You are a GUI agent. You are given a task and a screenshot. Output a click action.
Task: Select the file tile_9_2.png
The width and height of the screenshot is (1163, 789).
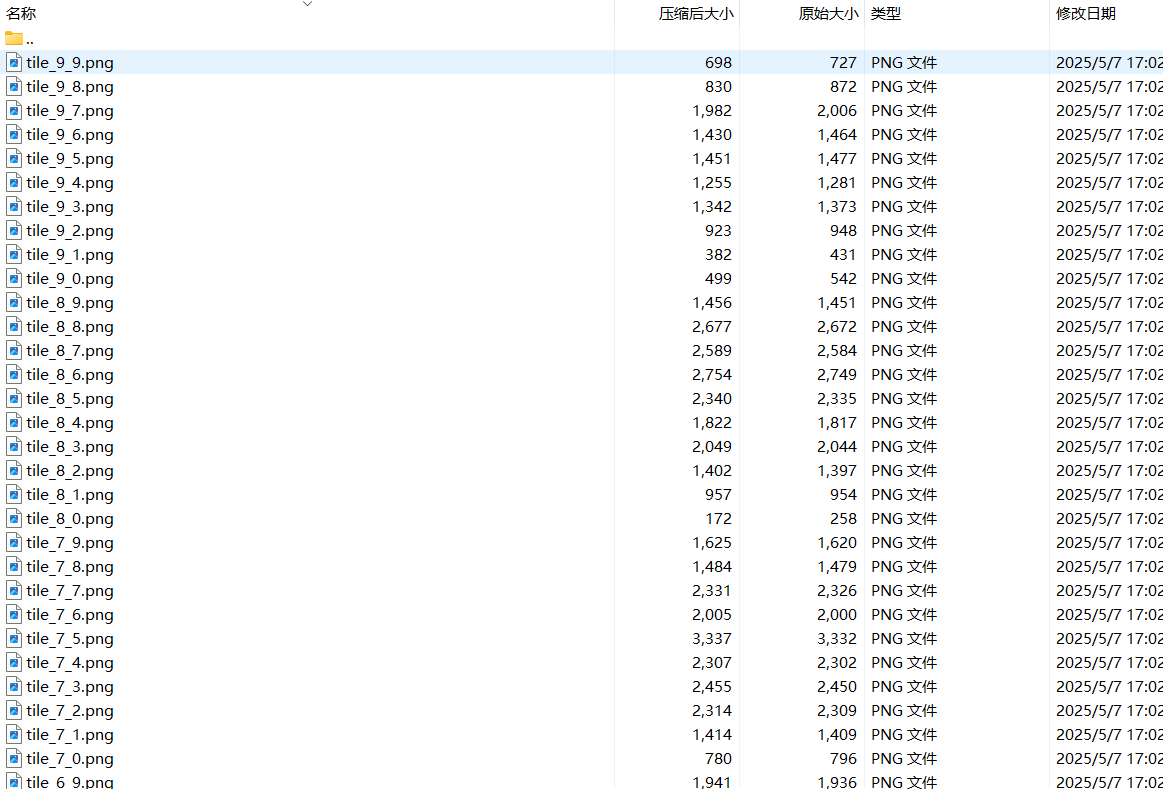click(70, 231)
